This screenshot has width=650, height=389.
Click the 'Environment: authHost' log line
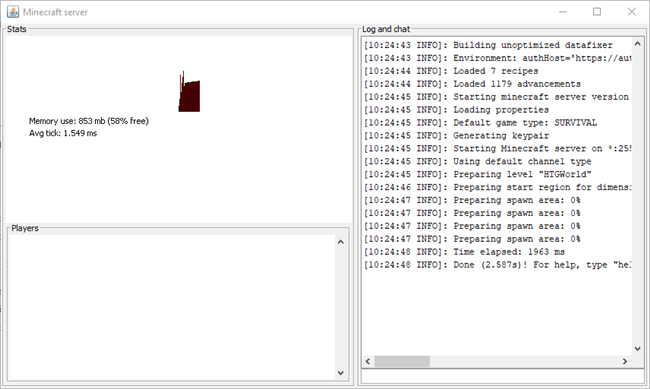497,58
